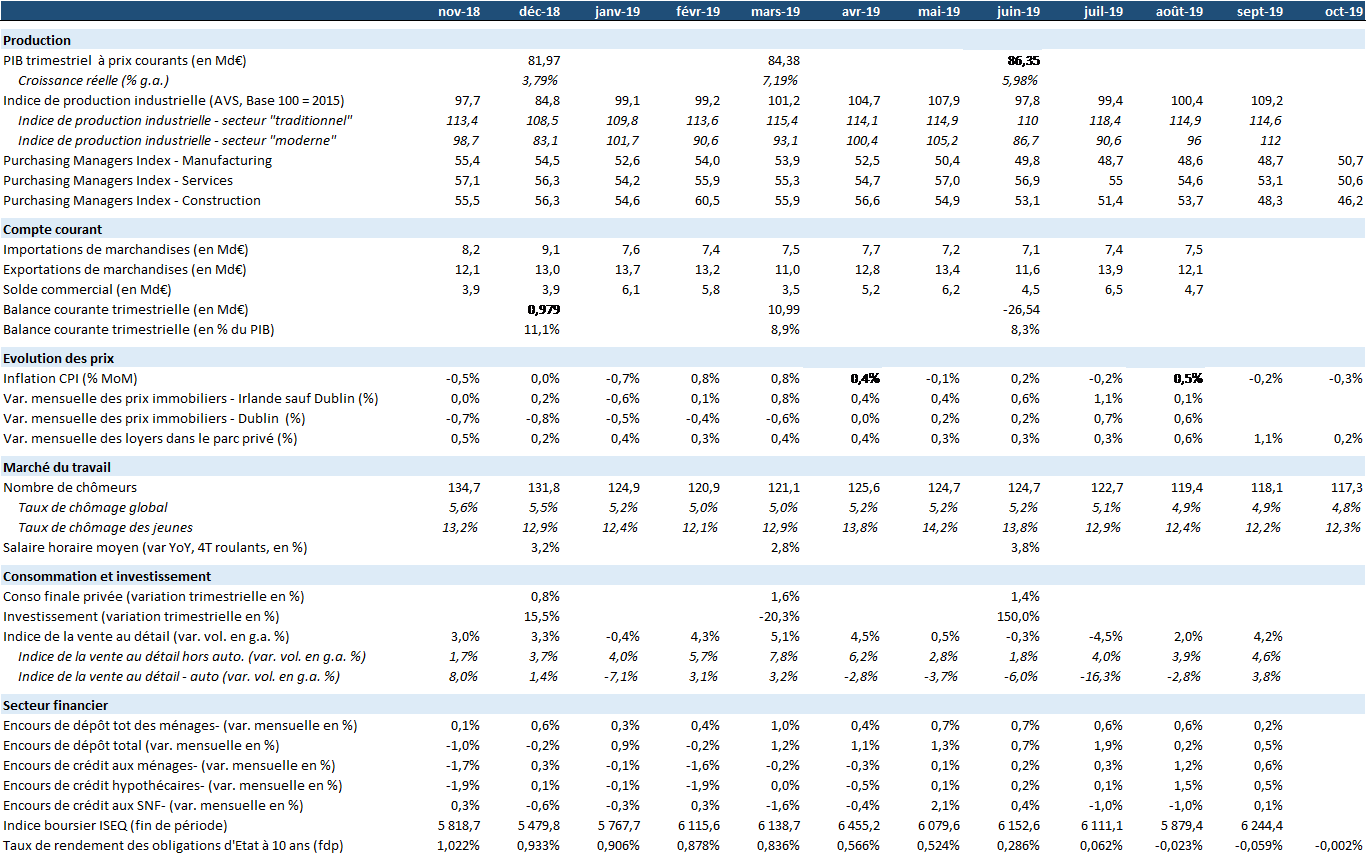Select the Encours de crédit aux SNF label

[x=153, y=805]
